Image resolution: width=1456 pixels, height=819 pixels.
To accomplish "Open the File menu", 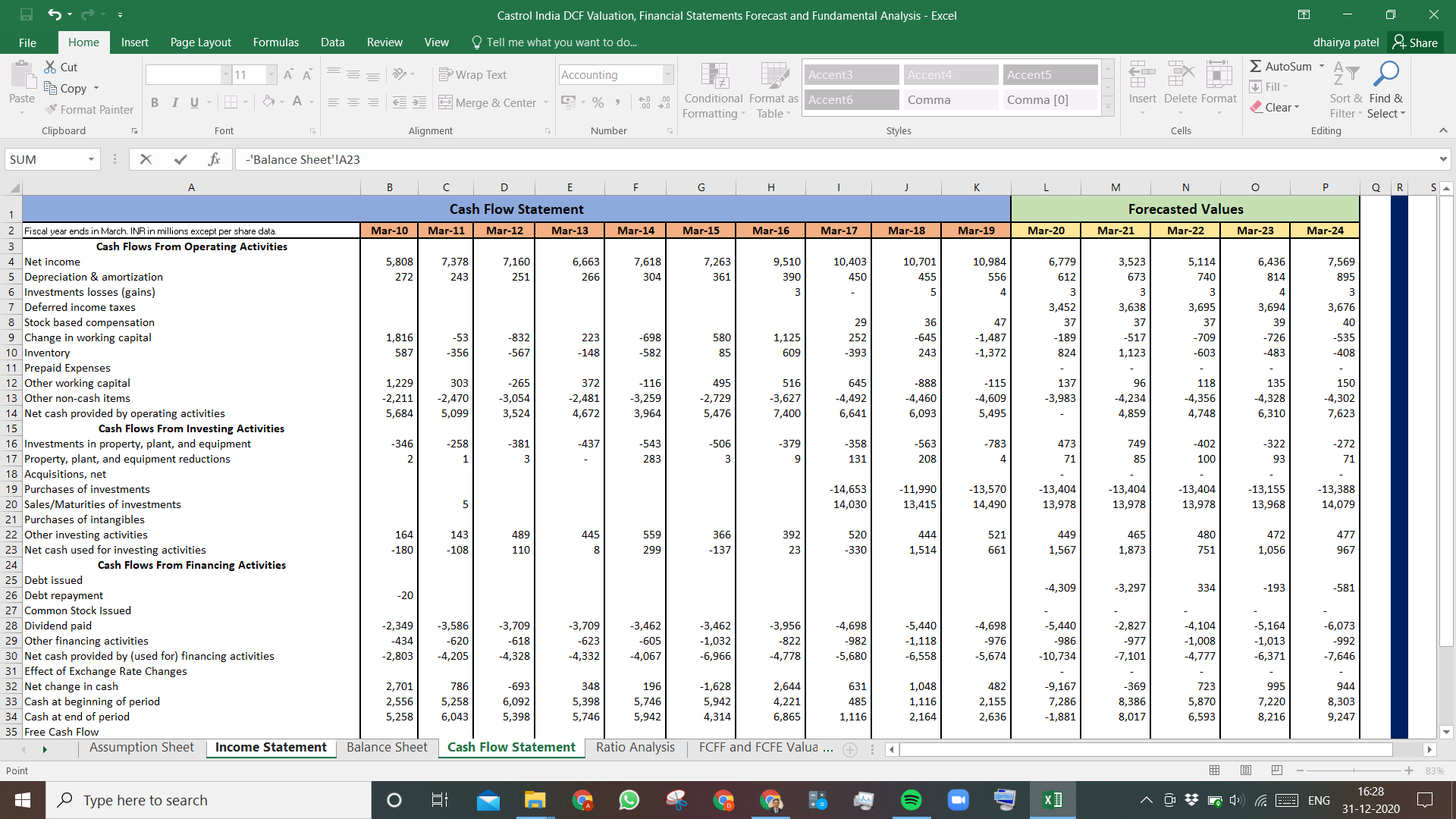I will [x=27, y=42].
